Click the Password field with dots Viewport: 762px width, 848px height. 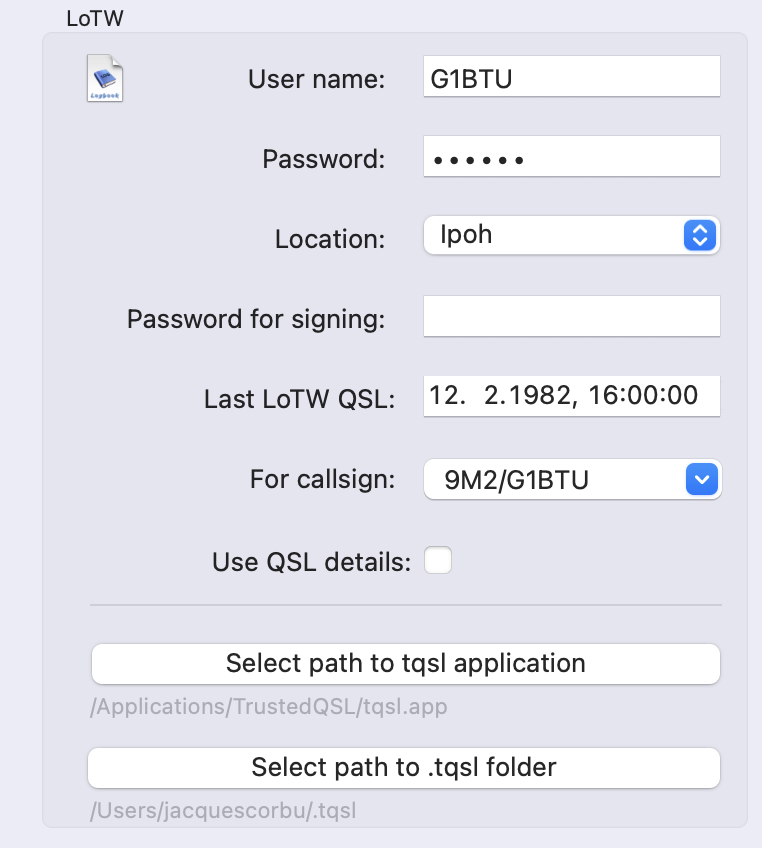coord(572,156)
